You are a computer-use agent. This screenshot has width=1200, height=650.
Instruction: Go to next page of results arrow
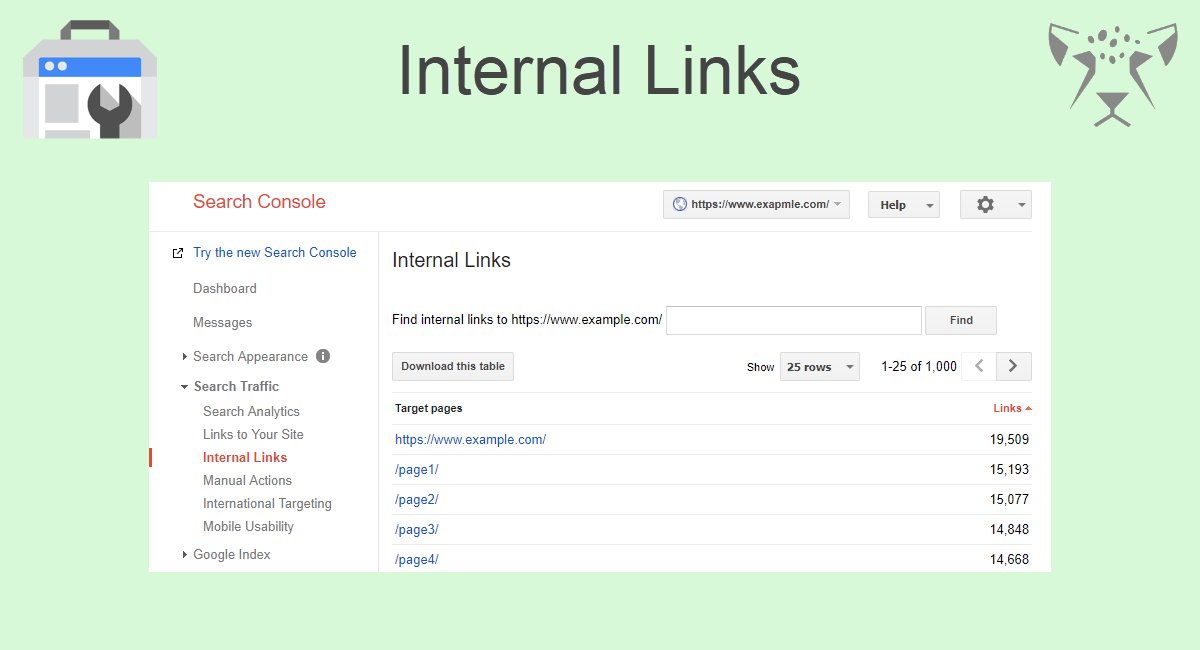[x=1014, y=366]
